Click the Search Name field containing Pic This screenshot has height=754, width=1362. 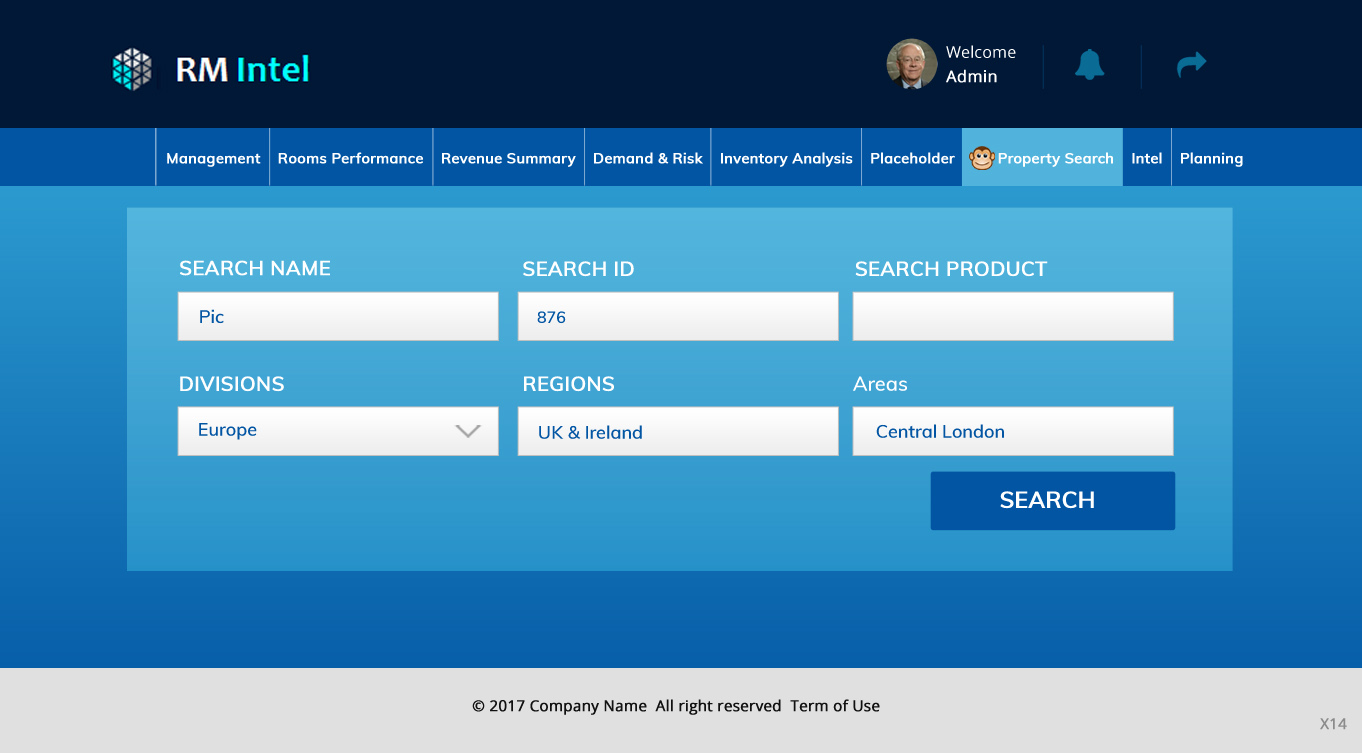pos(338,316)
